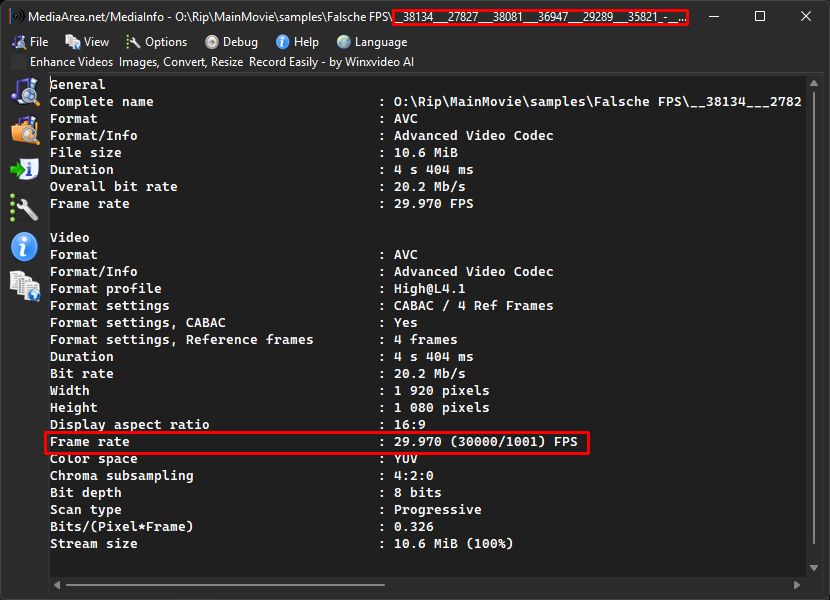Viewport: 830px width, 600px height.
Task: Open the Help menu
Action: pos(297,42)
